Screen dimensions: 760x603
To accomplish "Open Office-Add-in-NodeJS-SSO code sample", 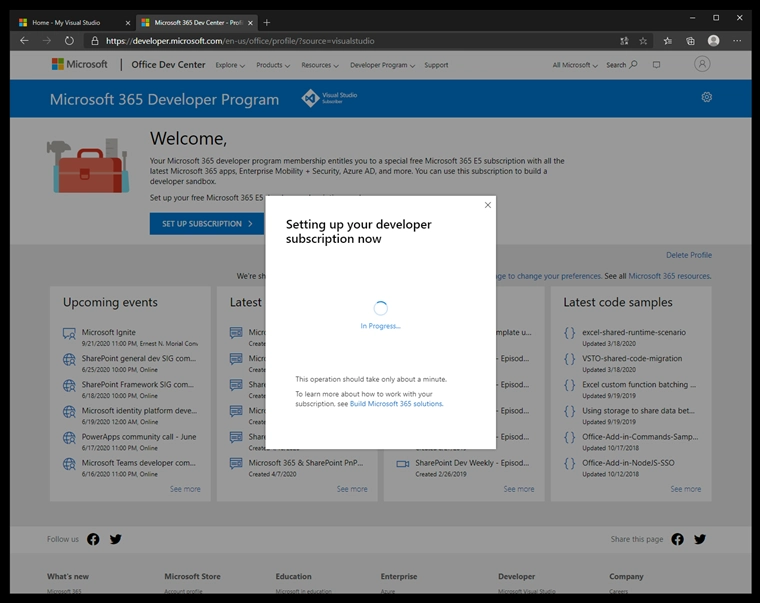I will pyautogui.click(x=628, y=463).
